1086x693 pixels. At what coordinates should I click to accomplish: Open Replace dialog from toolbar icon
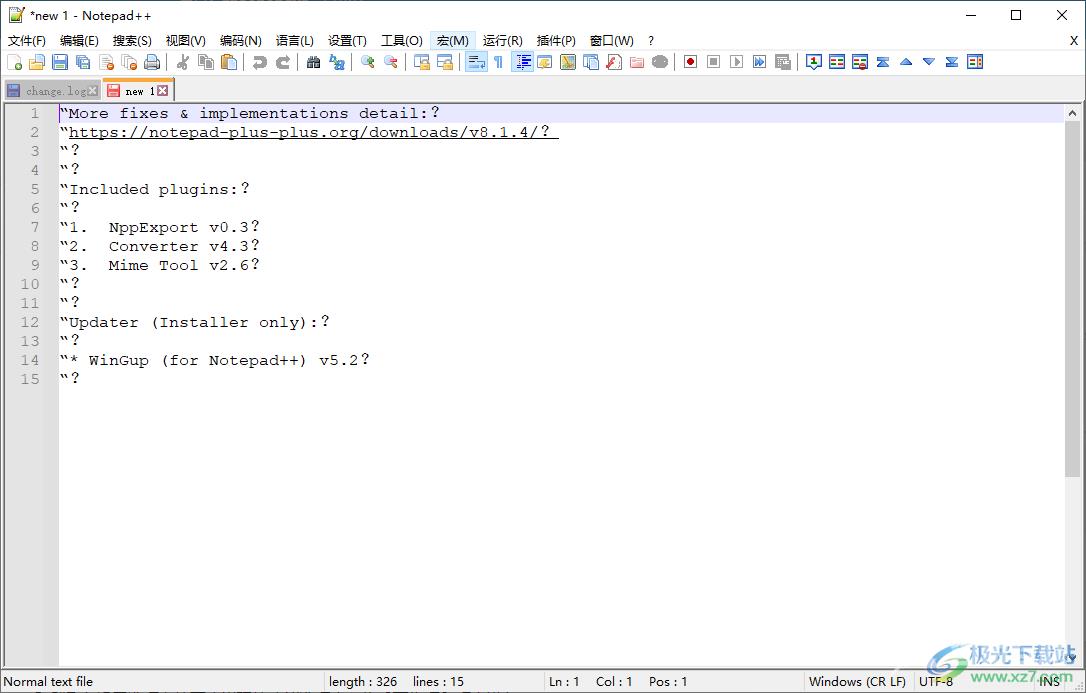337,62
